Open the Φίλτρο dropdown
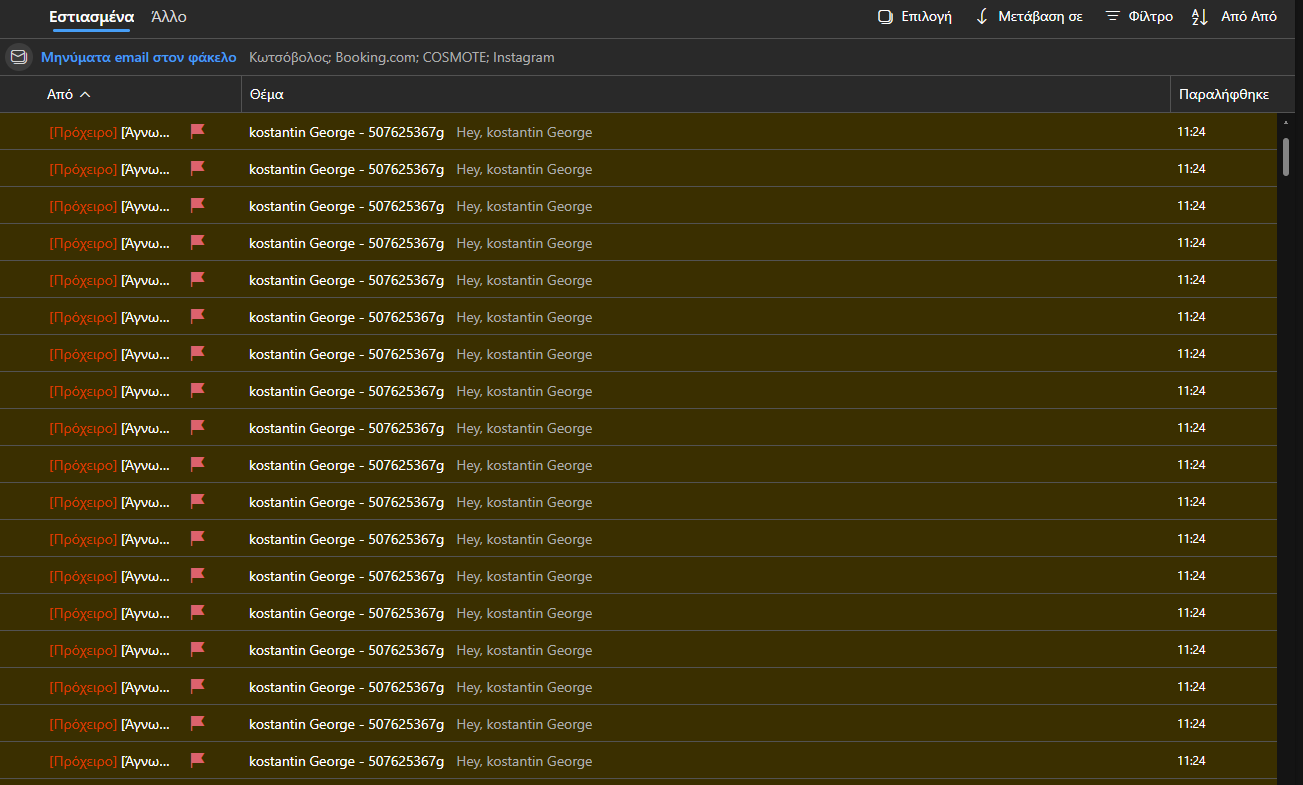1303x785 pixels. pyautogui.click(x=1139, y=17)
